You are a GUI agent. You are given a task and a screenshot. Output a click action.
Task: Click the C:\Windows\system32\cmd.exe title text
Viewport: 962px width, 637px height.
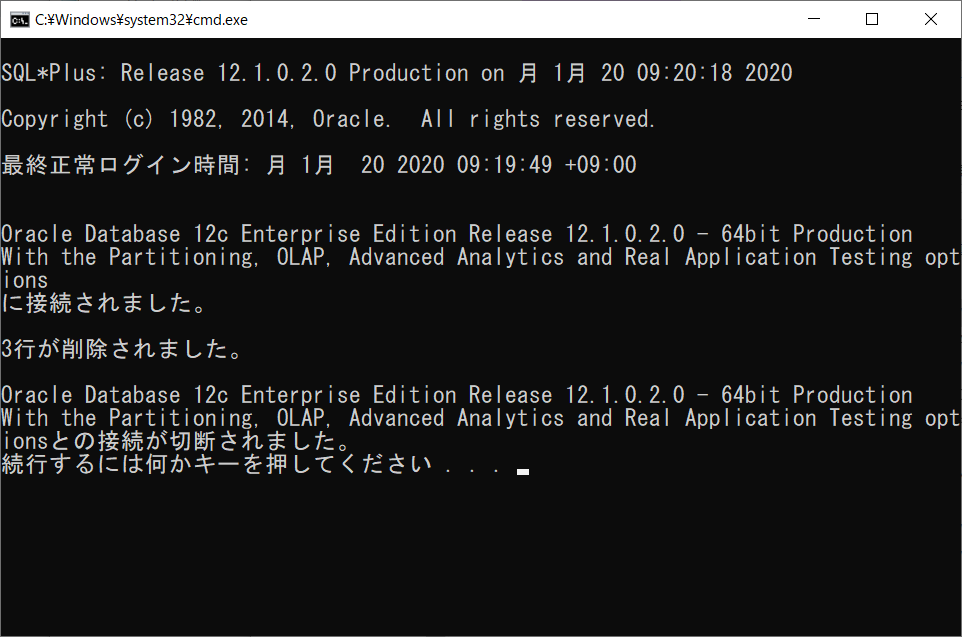coord(140,19)
